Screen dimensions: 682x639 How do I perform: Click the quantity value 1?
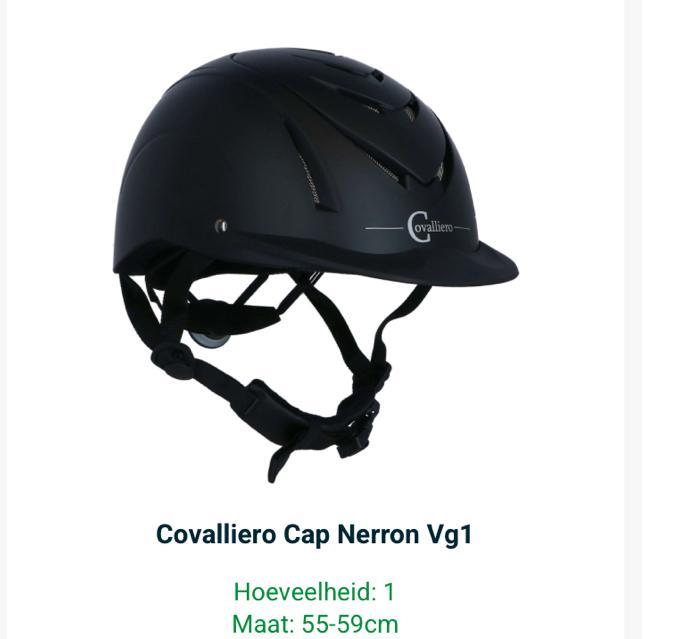coord(389,592)
